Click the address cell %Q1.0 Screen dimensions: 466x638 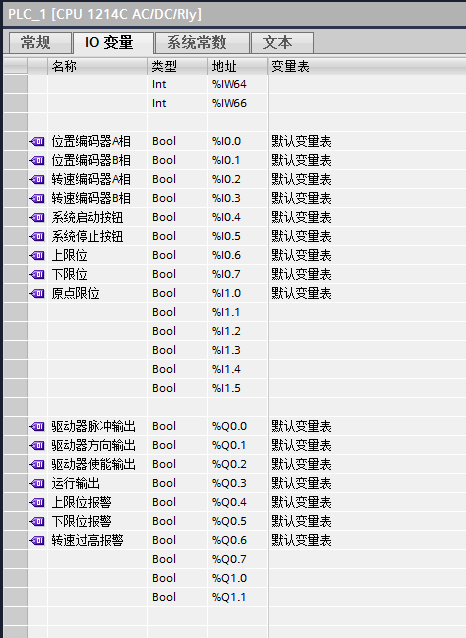tap(237, 578)
